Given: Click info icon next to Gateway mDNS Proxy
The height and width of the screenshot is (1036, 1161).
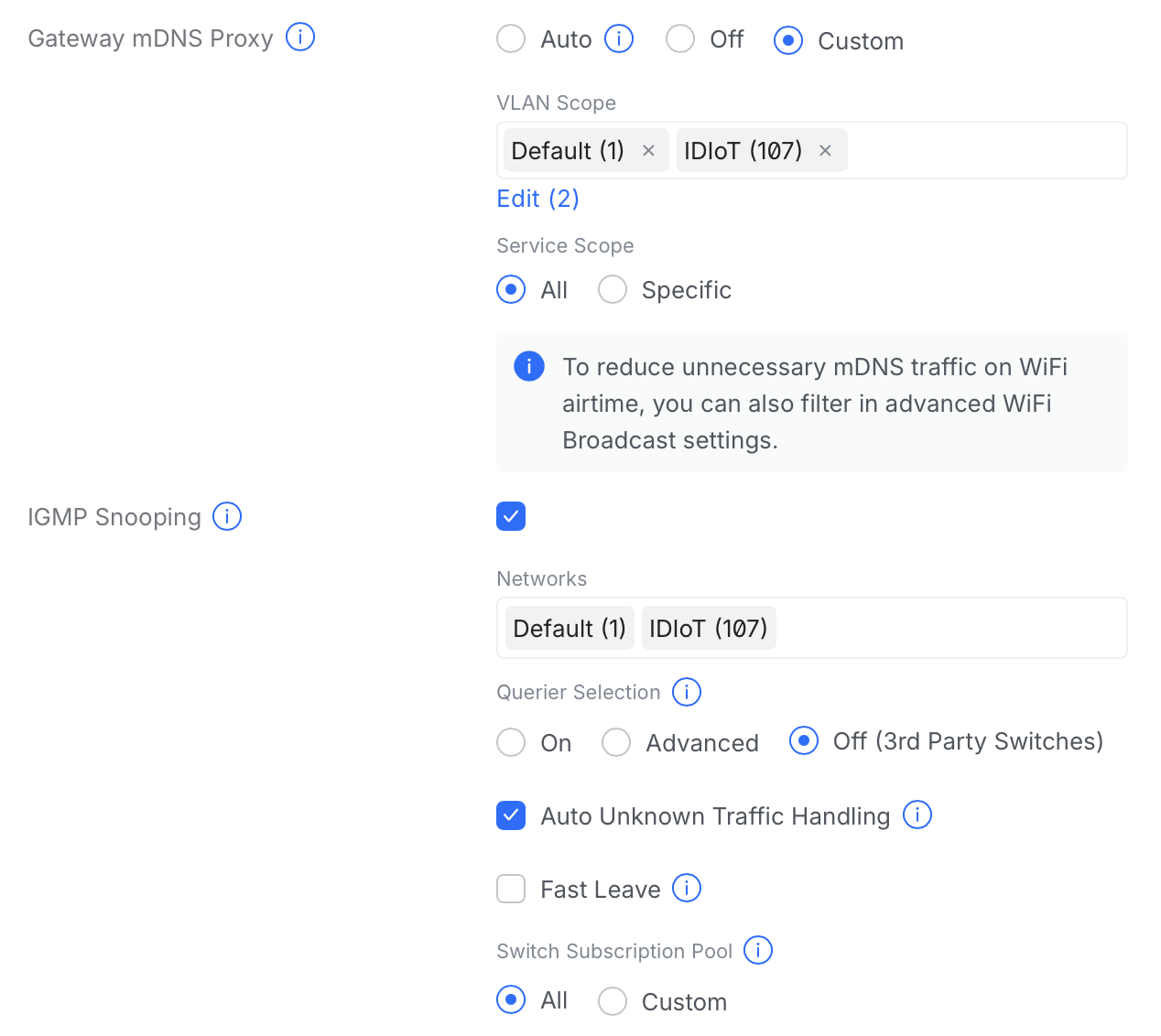Looking at the screenshot, I should pyautogui.click(x=300, y=38).
